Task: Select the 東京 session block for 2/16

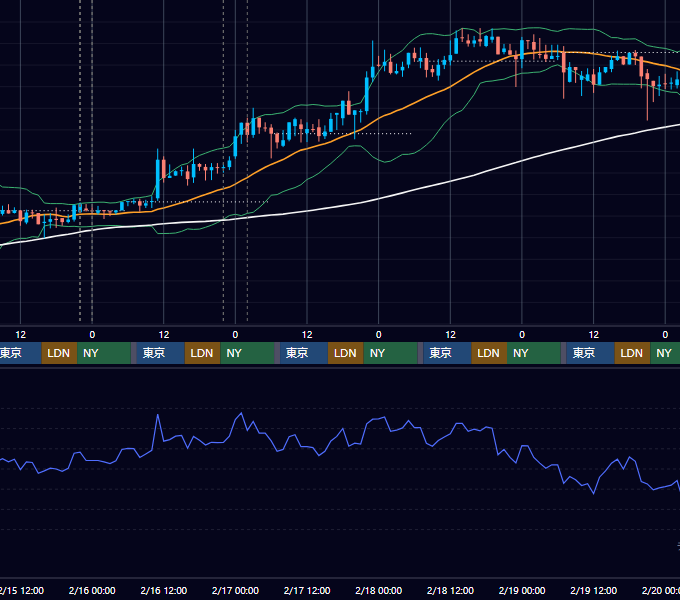Action: point(160,353)
